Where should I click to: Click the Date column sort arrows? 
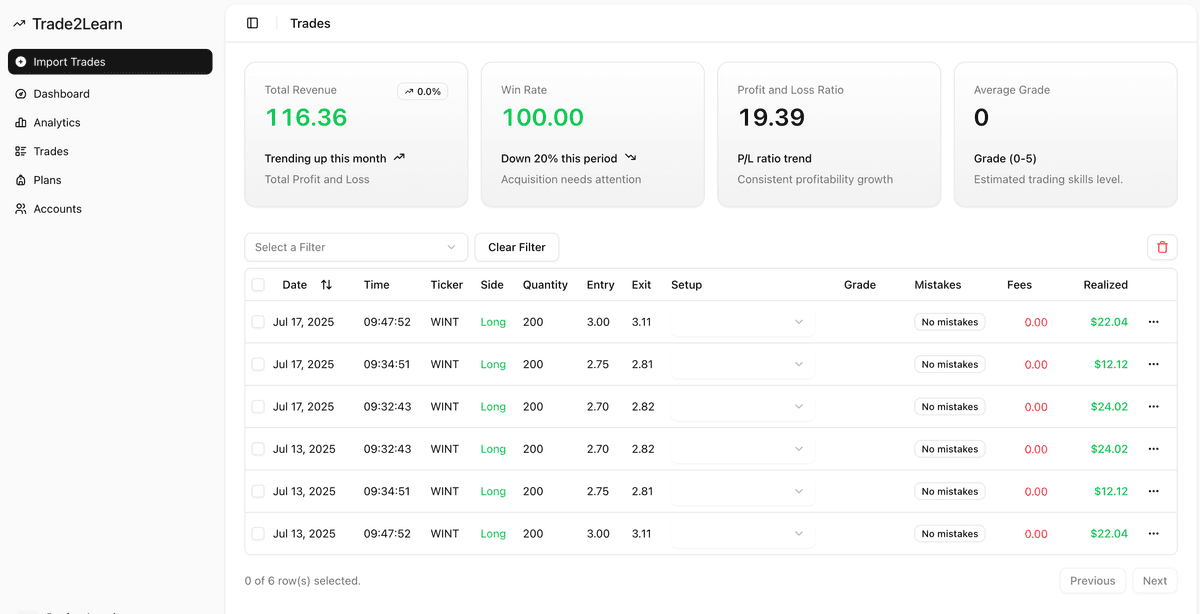click(x=326, y=285)
